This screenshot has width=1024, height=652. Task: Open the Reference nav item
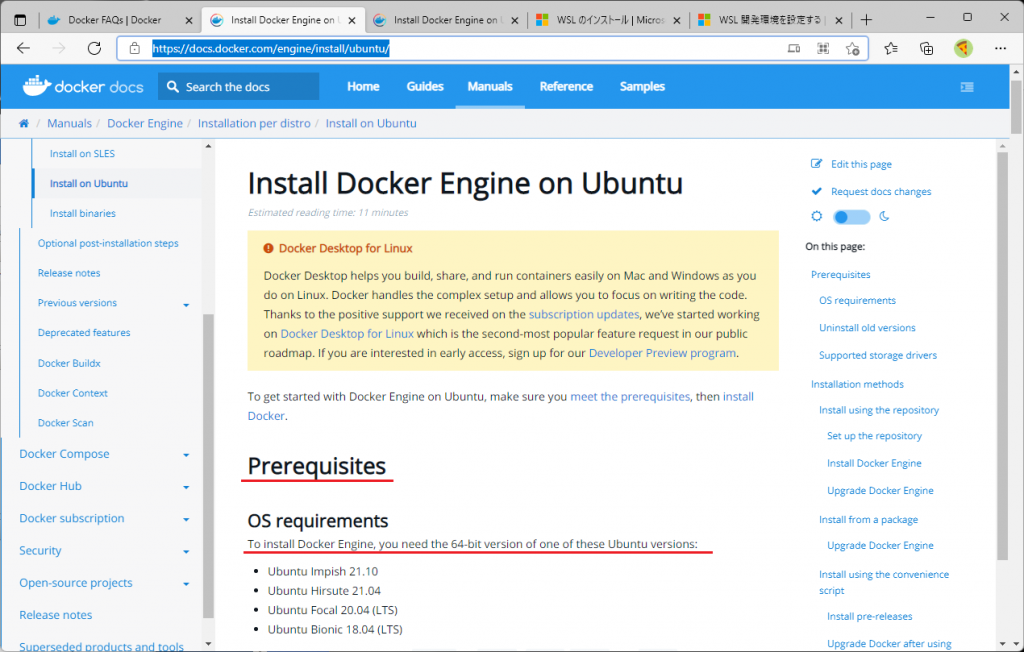click(566, 86)
